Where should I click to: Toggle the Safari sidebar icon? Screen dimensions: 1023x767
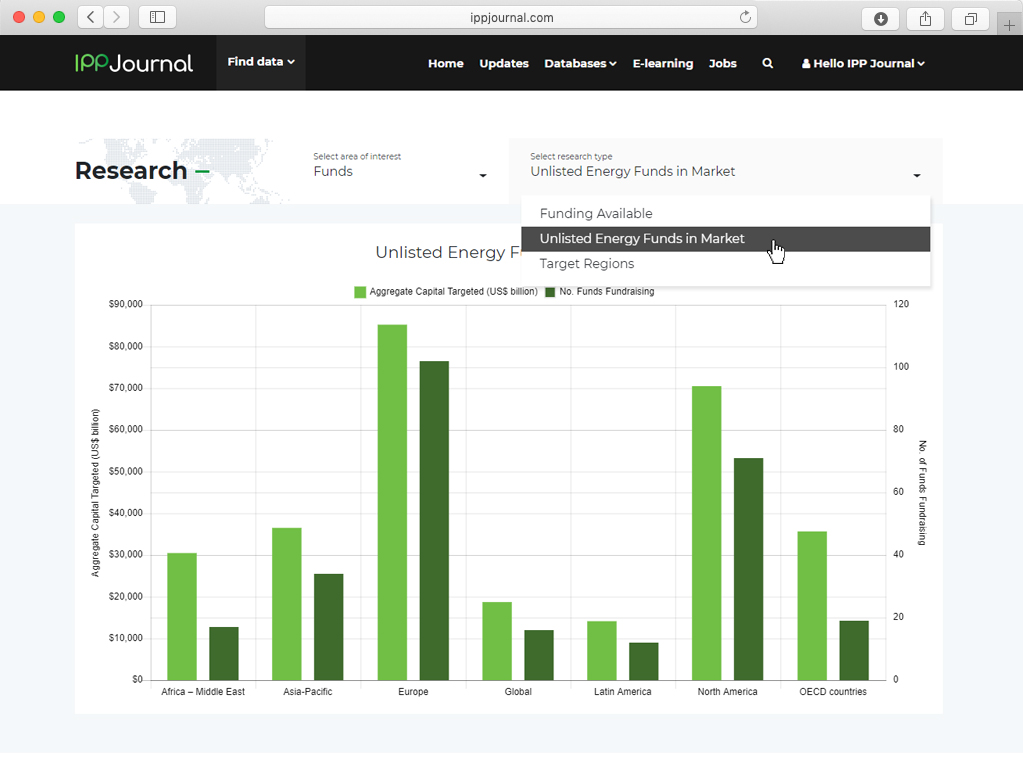click(157, 17)
